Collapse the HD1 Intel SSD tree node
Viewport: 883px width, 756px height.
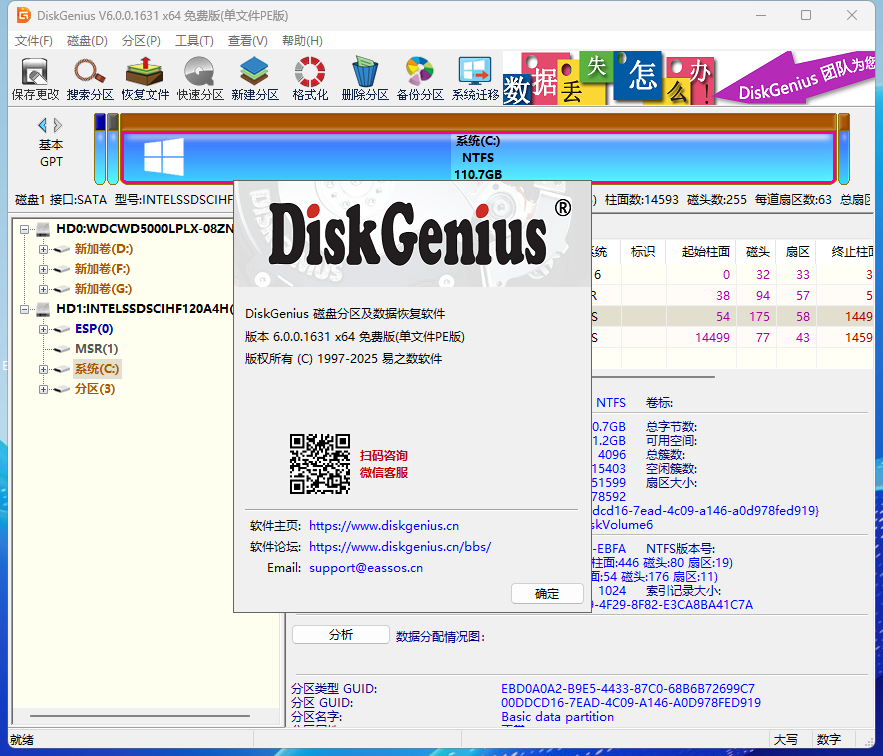coord(24,309)
